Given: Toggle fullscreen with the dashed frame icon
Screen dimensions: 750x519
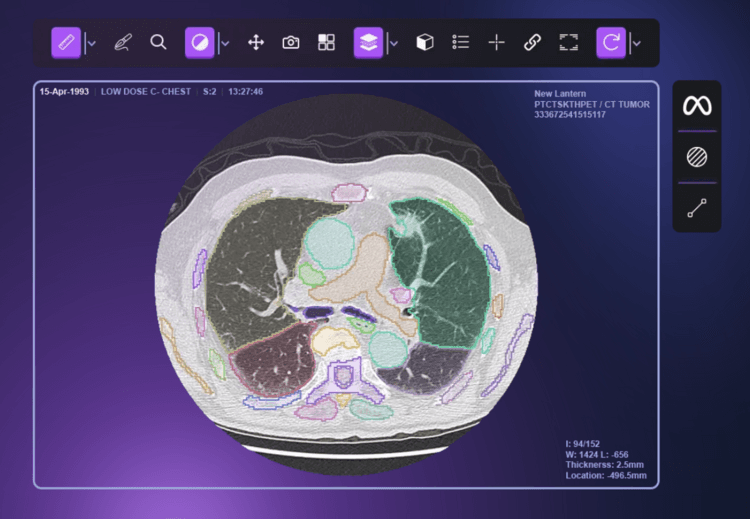Looking at the screenshot, I should pos(569,42).
